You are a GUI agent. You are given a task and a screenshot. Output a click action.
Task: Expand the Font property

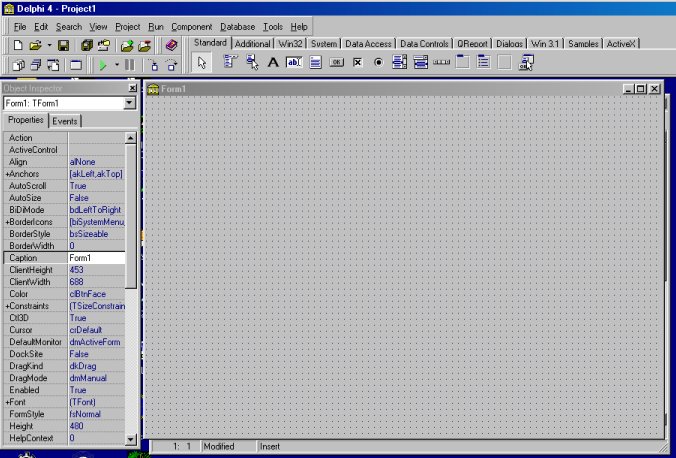[x=7, y=402]
